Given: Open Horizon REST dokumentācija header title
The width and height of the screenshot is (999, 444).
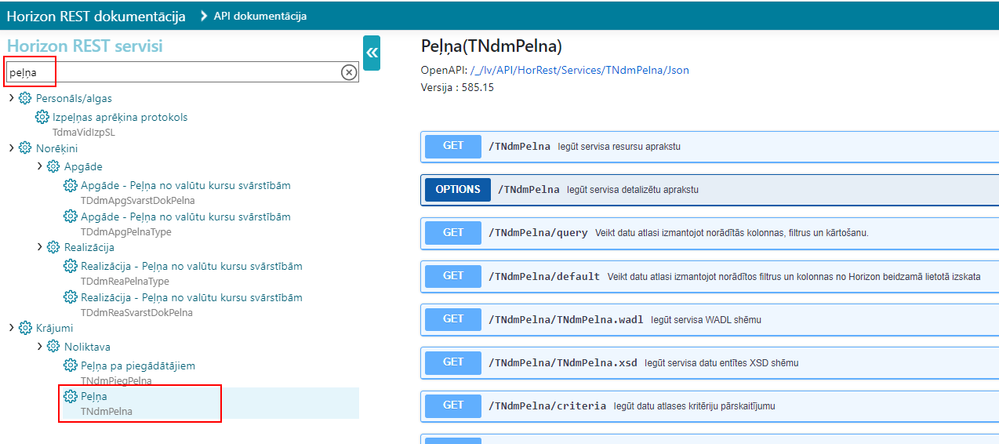Looking at the screenshot, I should click(96, 16).
